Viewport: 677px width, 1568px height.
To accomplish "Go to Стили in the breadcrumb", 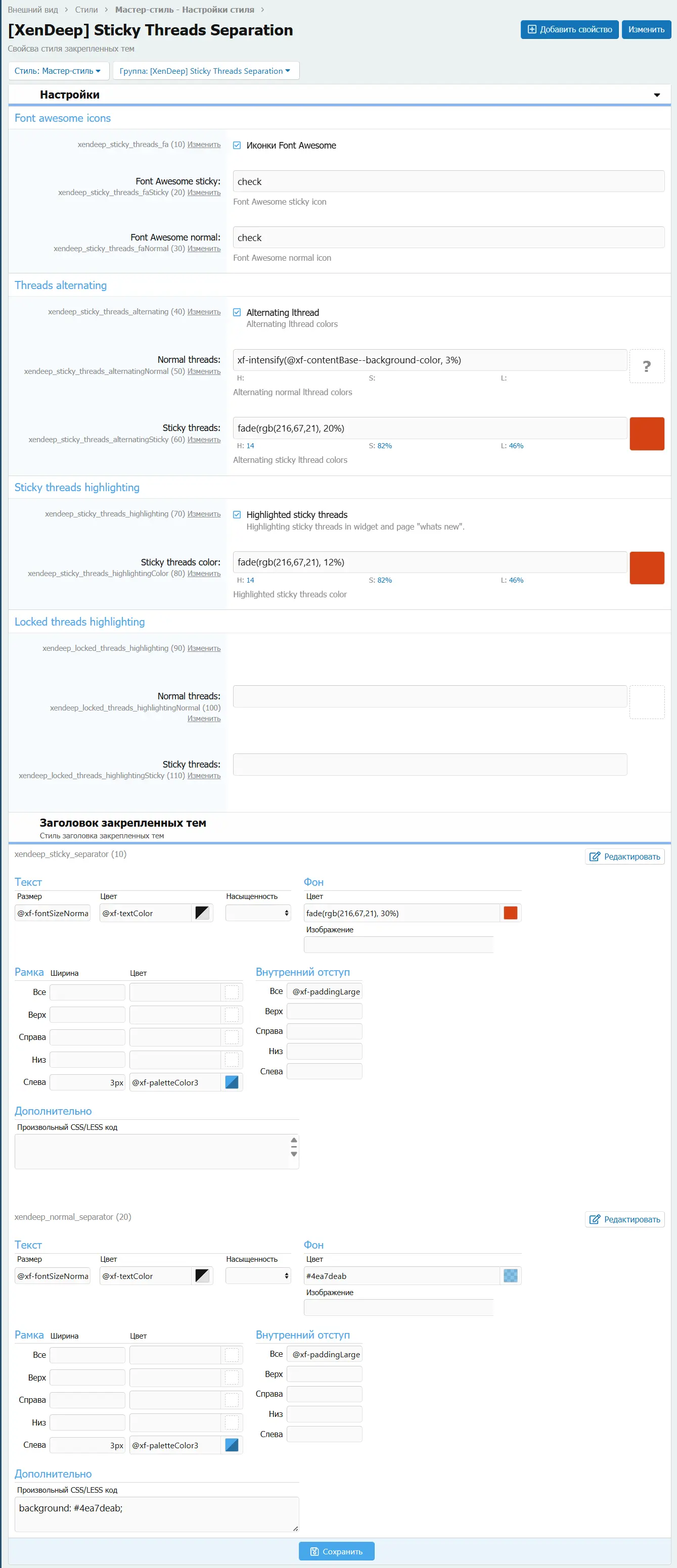I will pyautogui.click(x=86, y=10).
